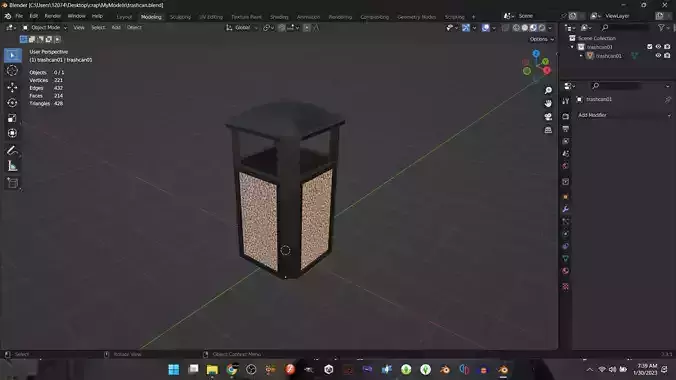The width and height of the screenshot is (676, 380).
Task: Toggle trashcan01 collection exclude checkbox
Action: [x=650, y=47]
